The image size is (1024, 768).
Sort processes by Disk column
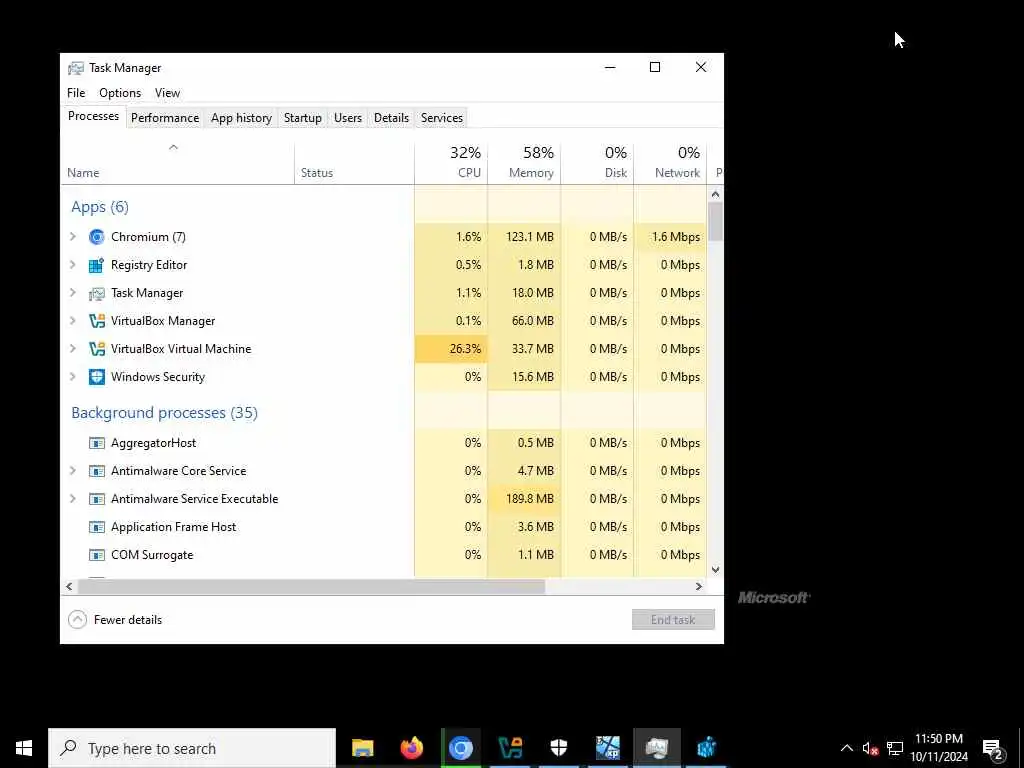coord(598,164)
